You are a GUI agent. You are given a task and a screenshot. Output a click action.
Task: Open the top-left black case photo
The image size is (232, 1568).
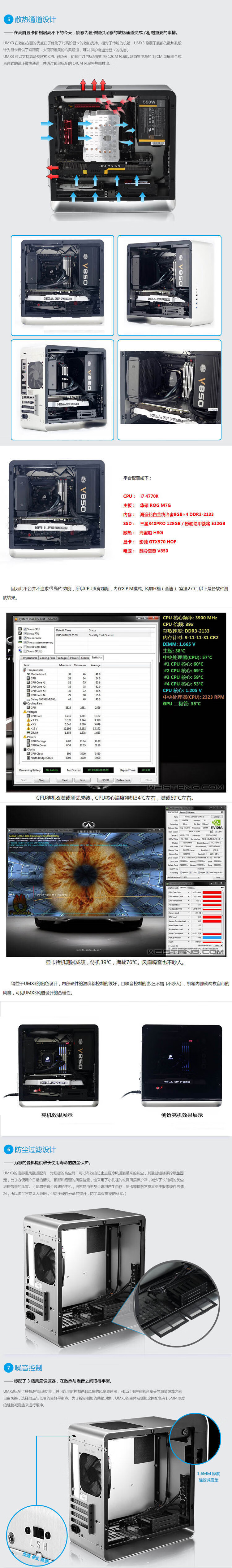[62, 285]
